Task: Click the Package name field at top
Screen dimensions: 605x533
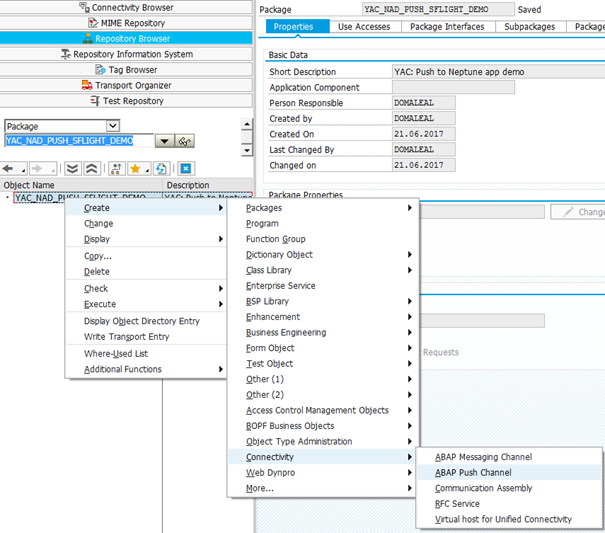Action: click(438, 9)
